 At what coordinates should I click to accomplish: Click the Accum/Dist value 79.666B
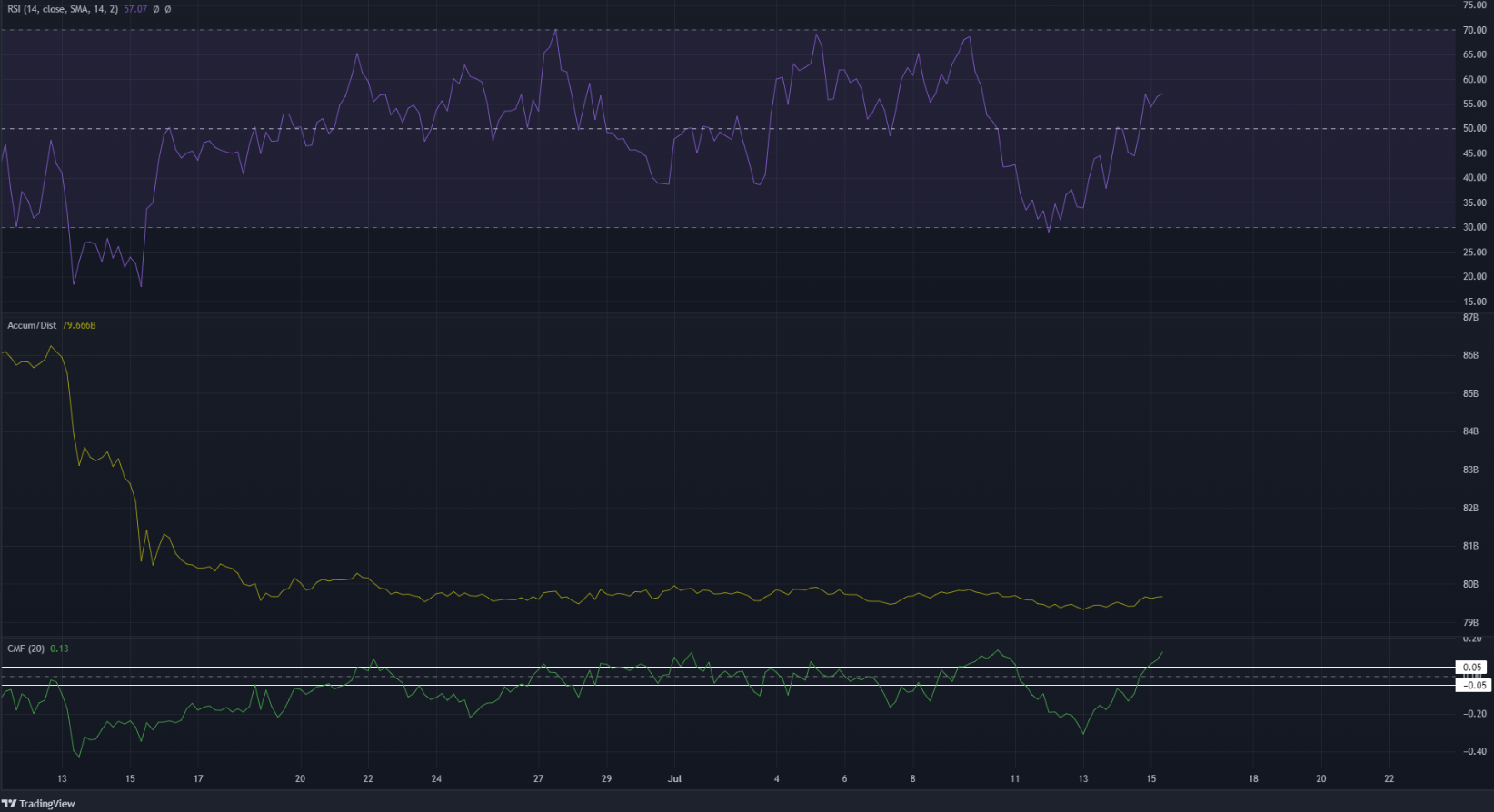coord(78,325)
